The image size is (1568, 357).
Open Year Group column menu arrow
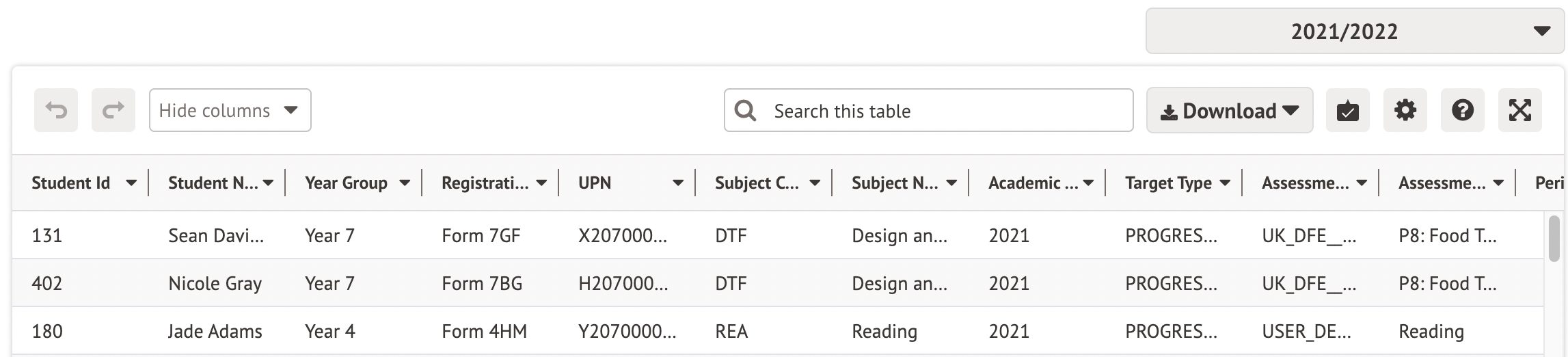(405, 183)
